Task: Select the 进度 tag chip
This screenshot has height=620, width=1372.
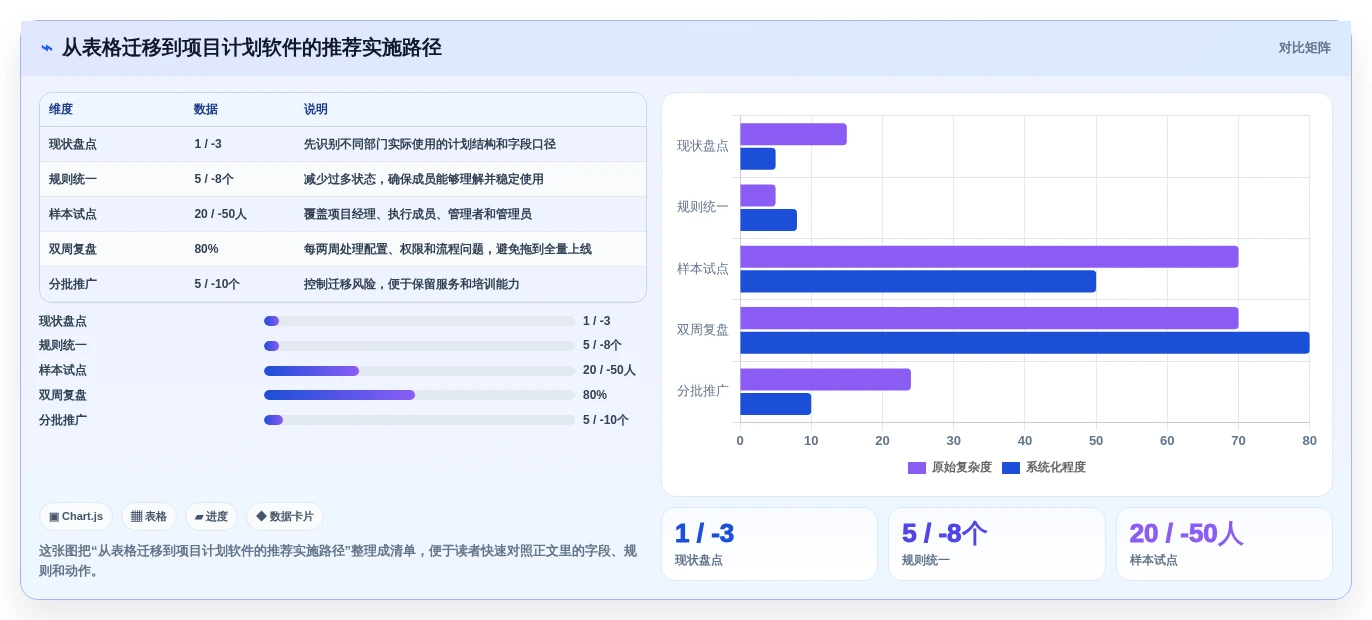Action: pyautogui.click(x=211, y=517)
